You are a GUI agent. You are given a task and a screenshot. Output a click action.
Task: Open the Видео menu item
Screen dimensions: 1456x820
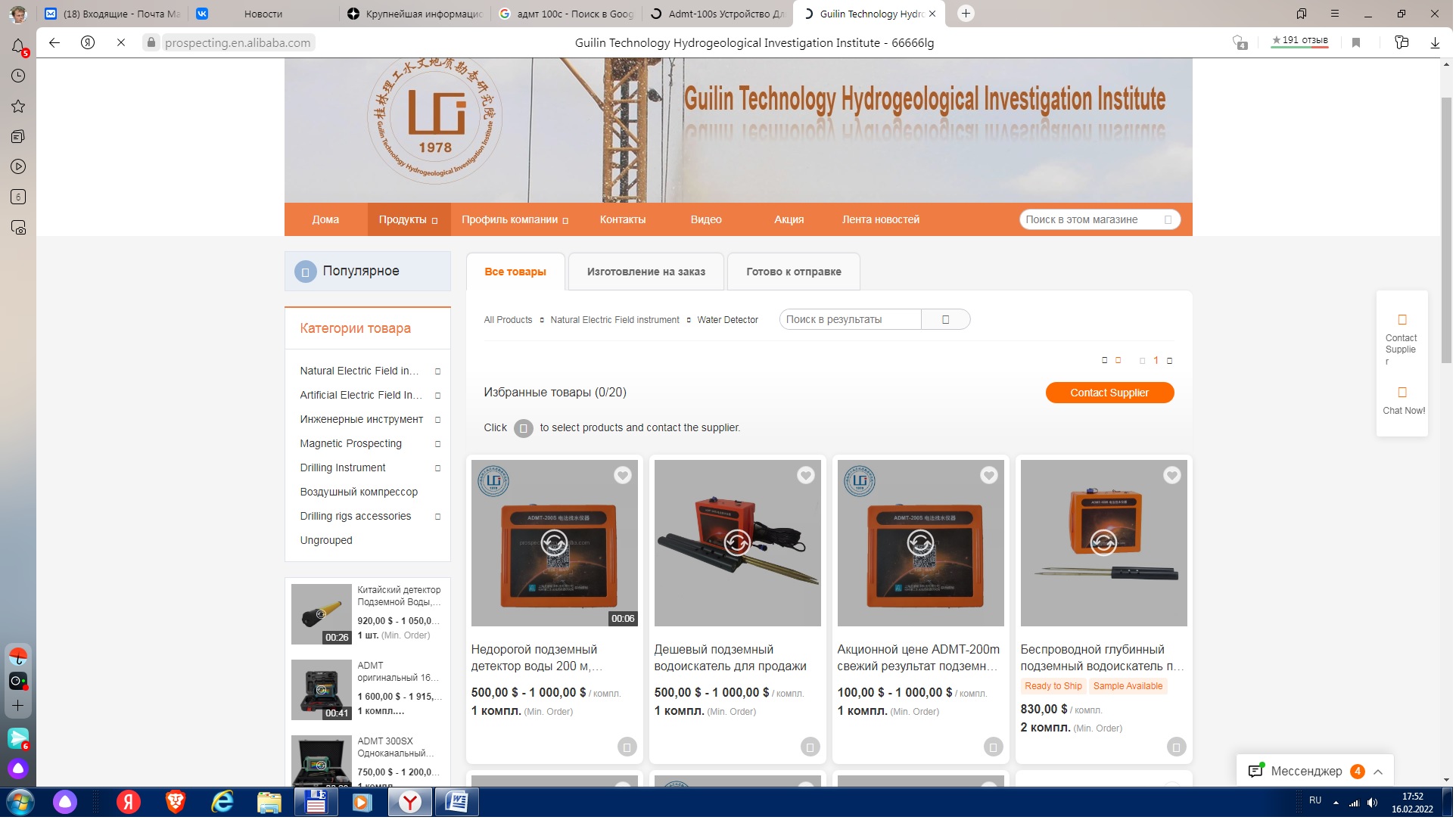(x=707, y=220)
